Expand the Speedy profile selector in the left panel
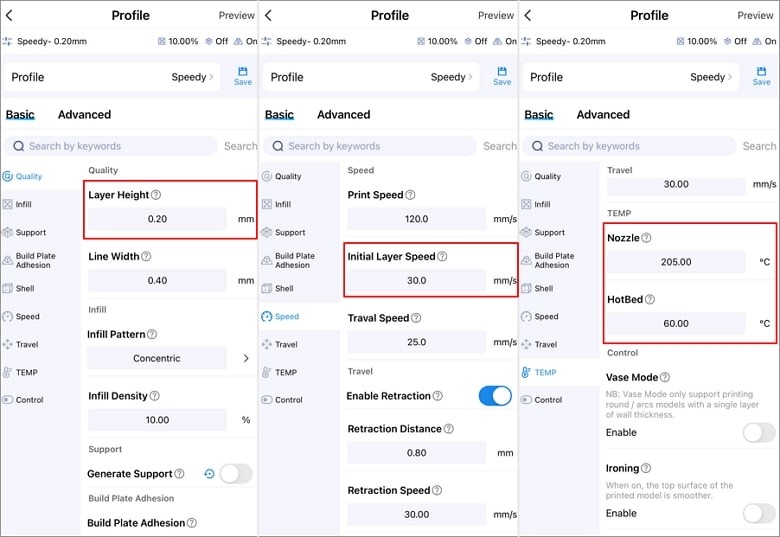 (192, 77)
